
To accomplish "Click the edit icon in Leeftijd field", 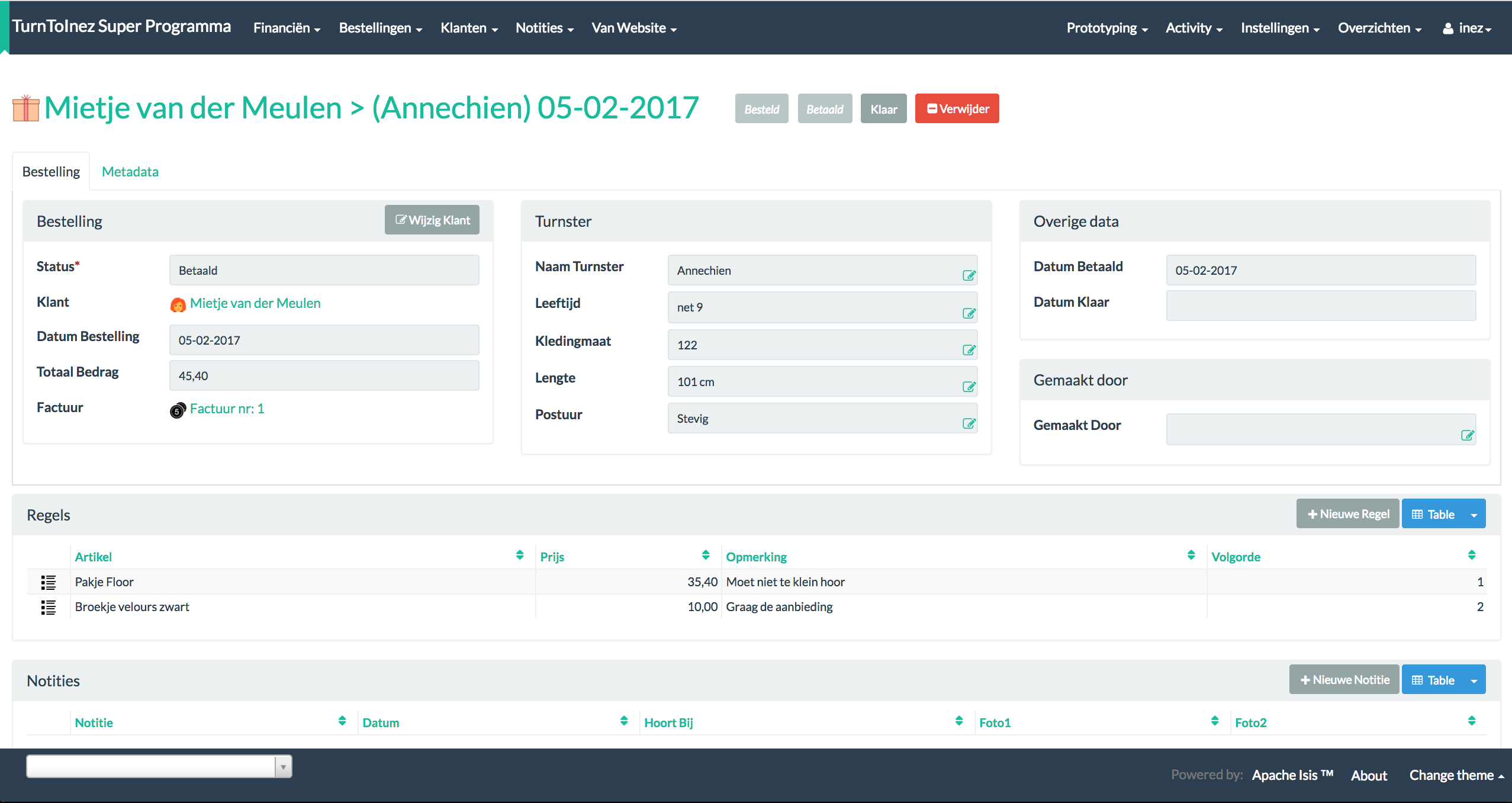I will click(969, 313).
